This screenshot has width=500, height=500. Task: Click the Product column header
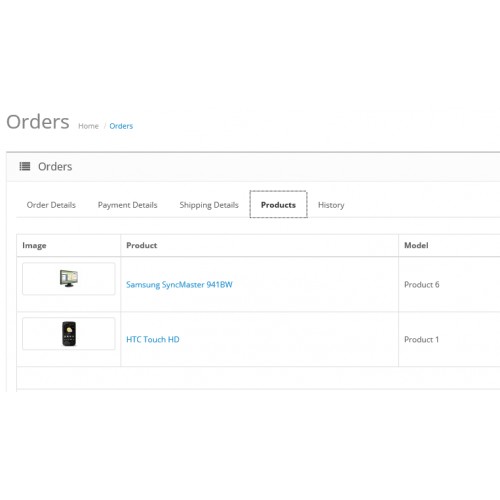[141, 245]
